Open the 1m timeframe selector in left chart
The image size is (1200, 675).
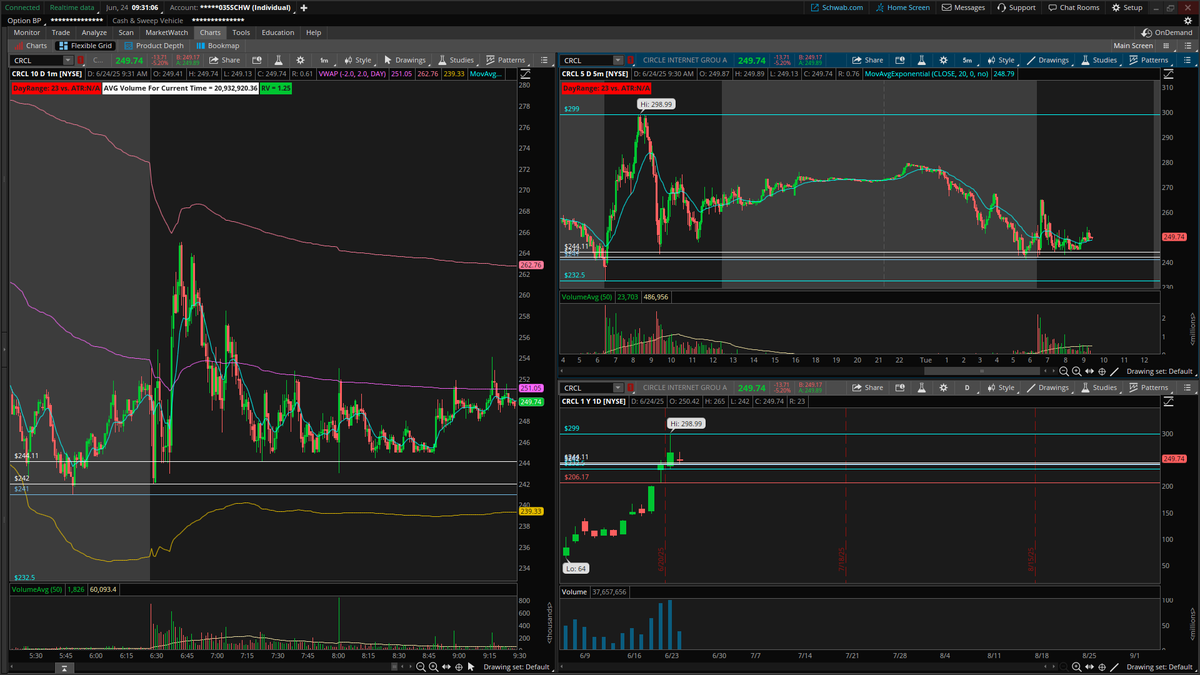point(324,60)
